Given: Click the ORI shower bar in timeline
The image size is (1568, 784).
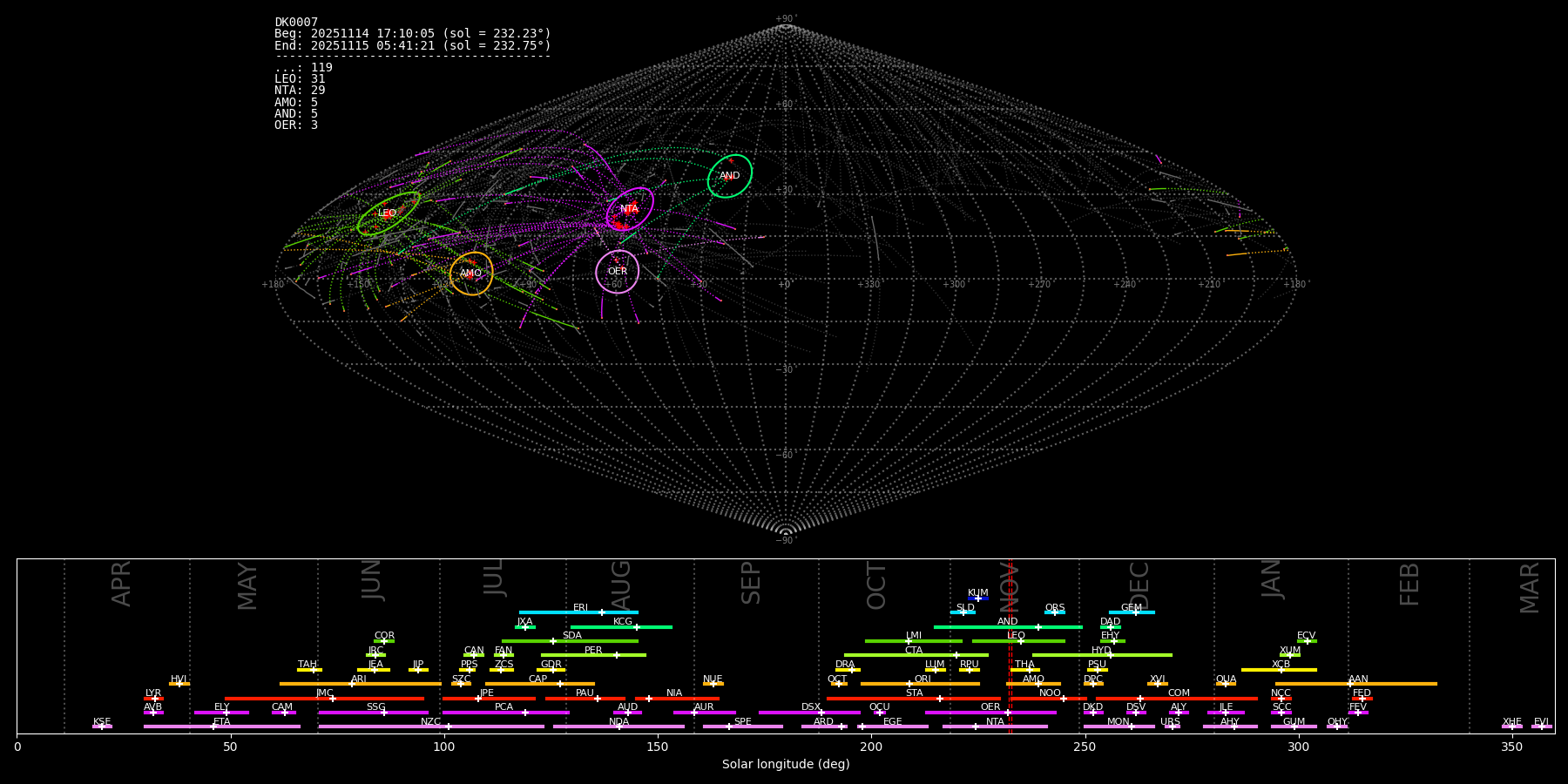Looking at the screenshot, I should click(920, 684).
